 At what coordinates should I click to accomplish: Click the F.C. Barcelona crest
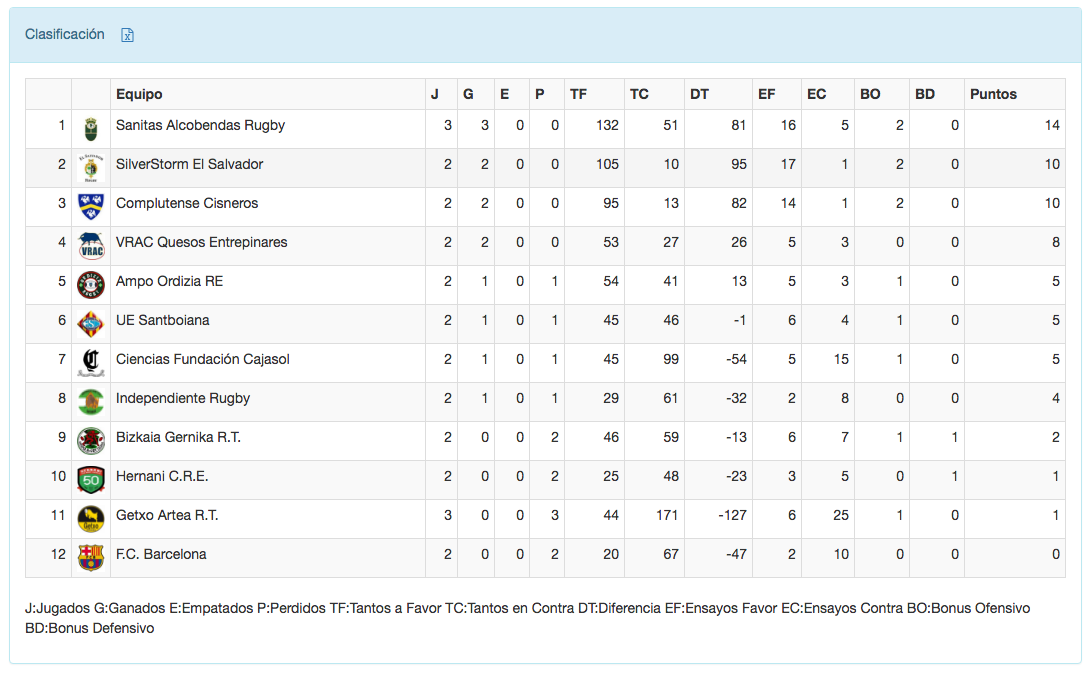[91, 557]
